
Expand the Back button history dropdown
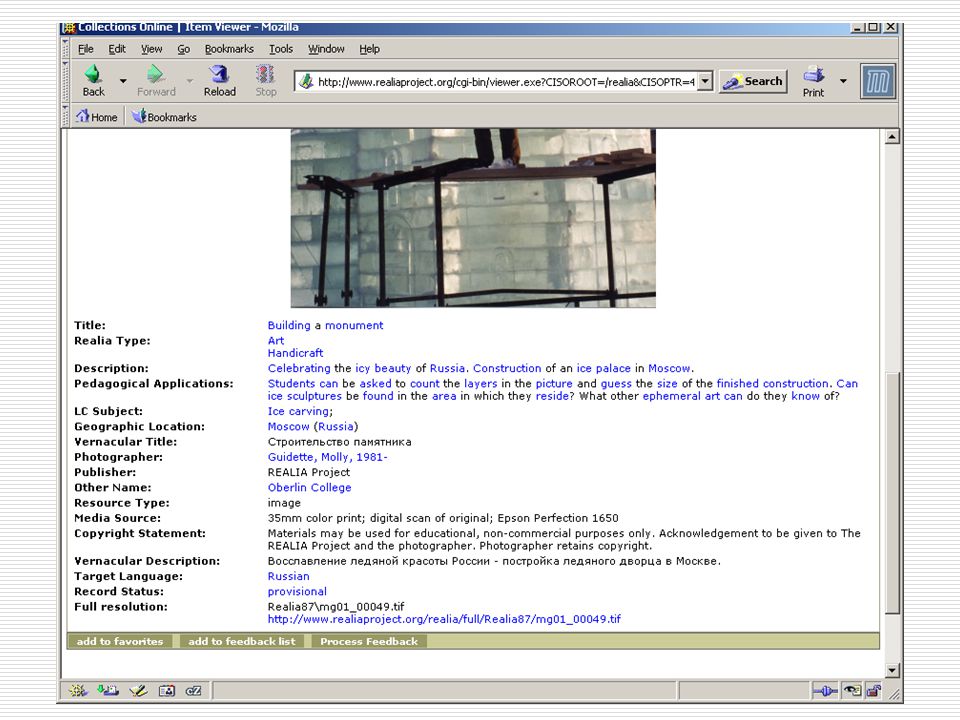(x=123, y=81)
